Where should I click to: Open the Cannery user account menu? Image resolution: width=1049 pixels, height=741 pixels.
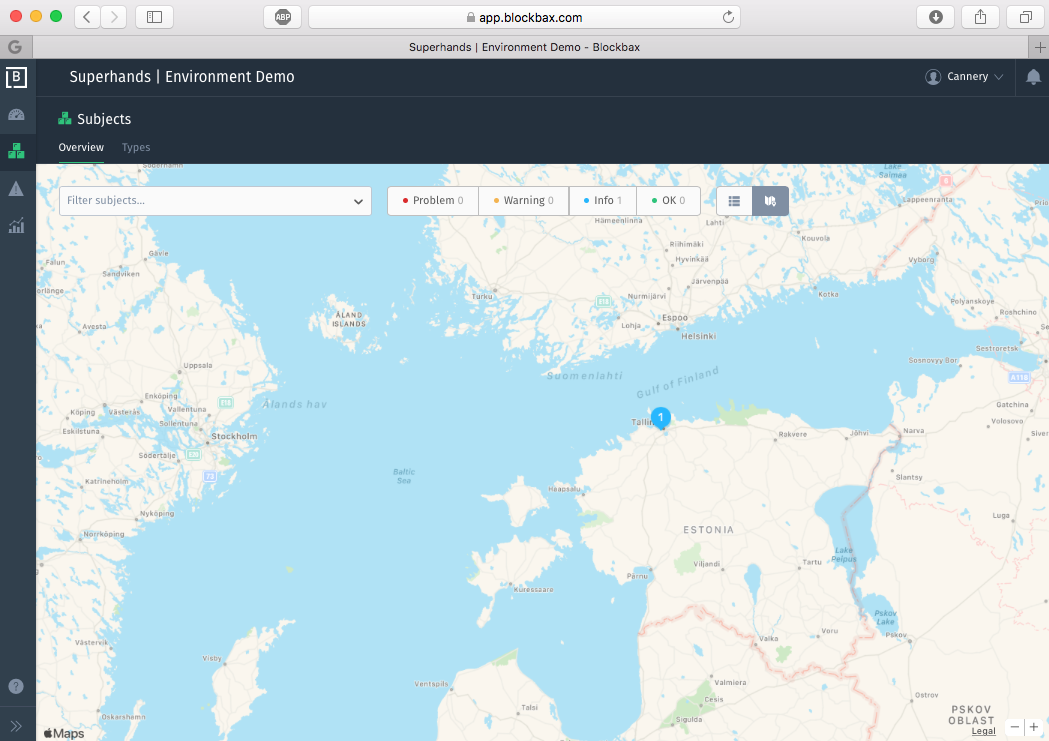point(964,77)
